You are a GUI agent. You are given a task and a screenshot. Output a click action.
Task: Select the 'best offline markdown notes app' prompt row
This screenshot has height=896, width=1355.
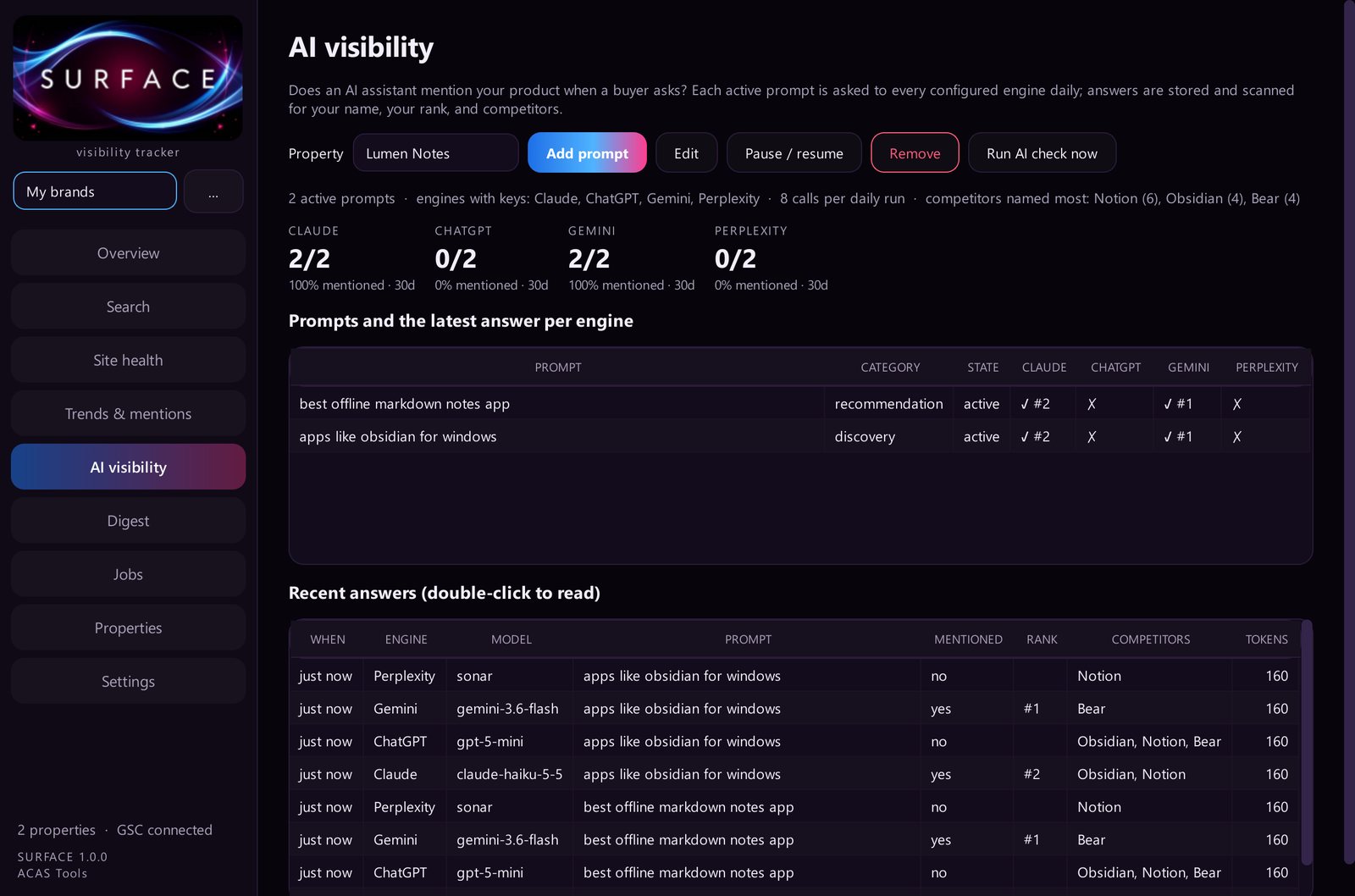point(800,404)
